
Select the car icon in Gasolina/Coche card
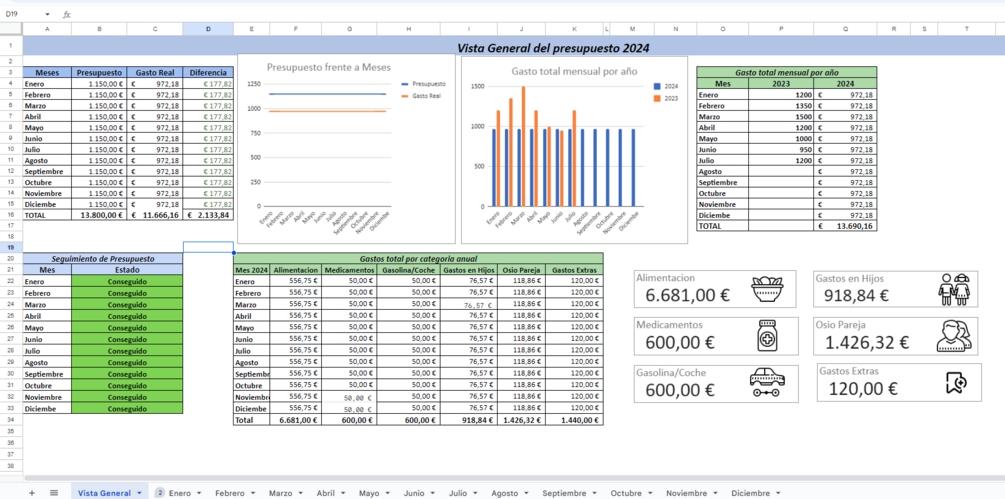(767, 382)
